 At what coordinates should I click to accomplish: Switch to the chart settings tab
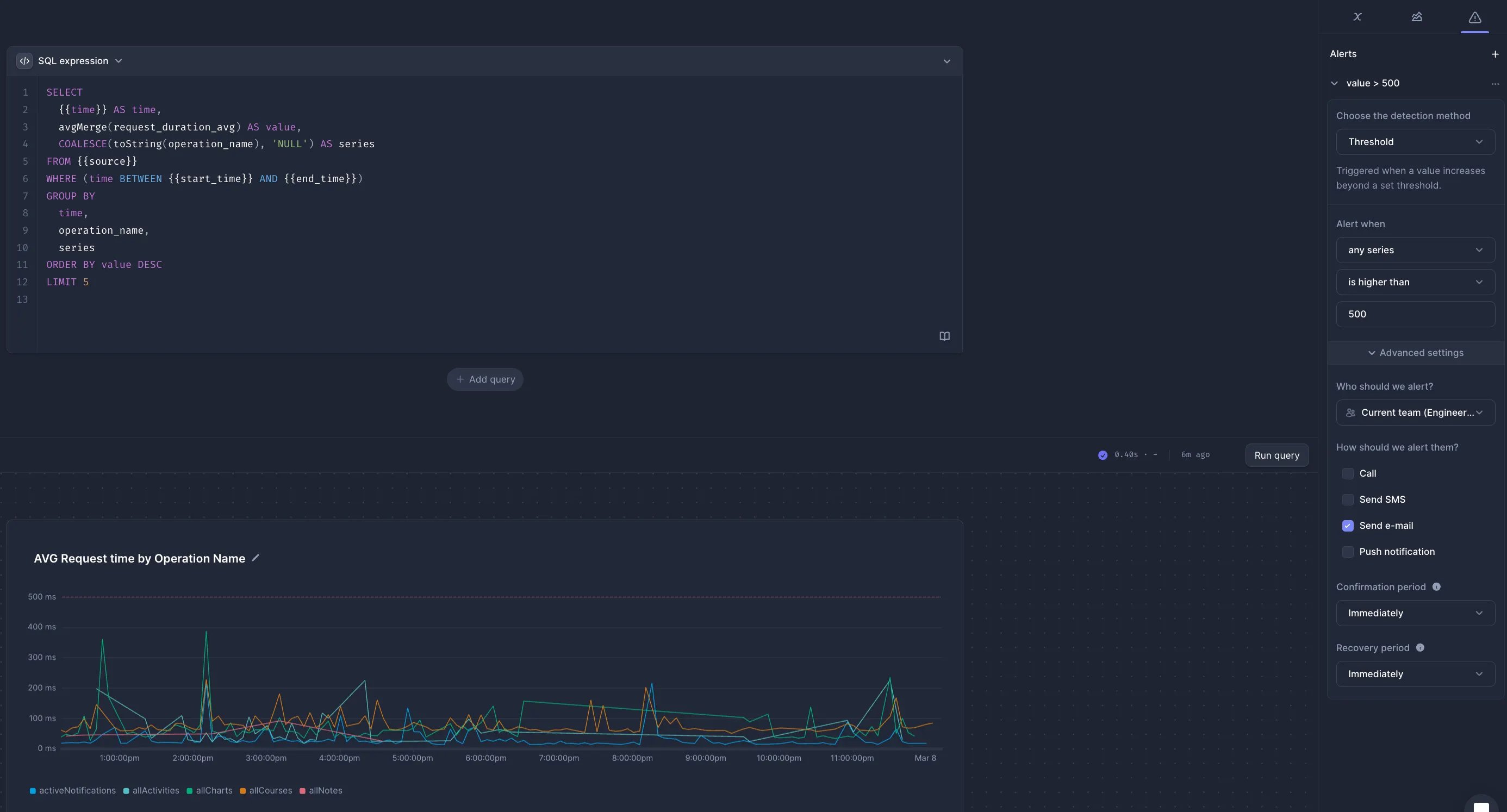click(1416, 17)
